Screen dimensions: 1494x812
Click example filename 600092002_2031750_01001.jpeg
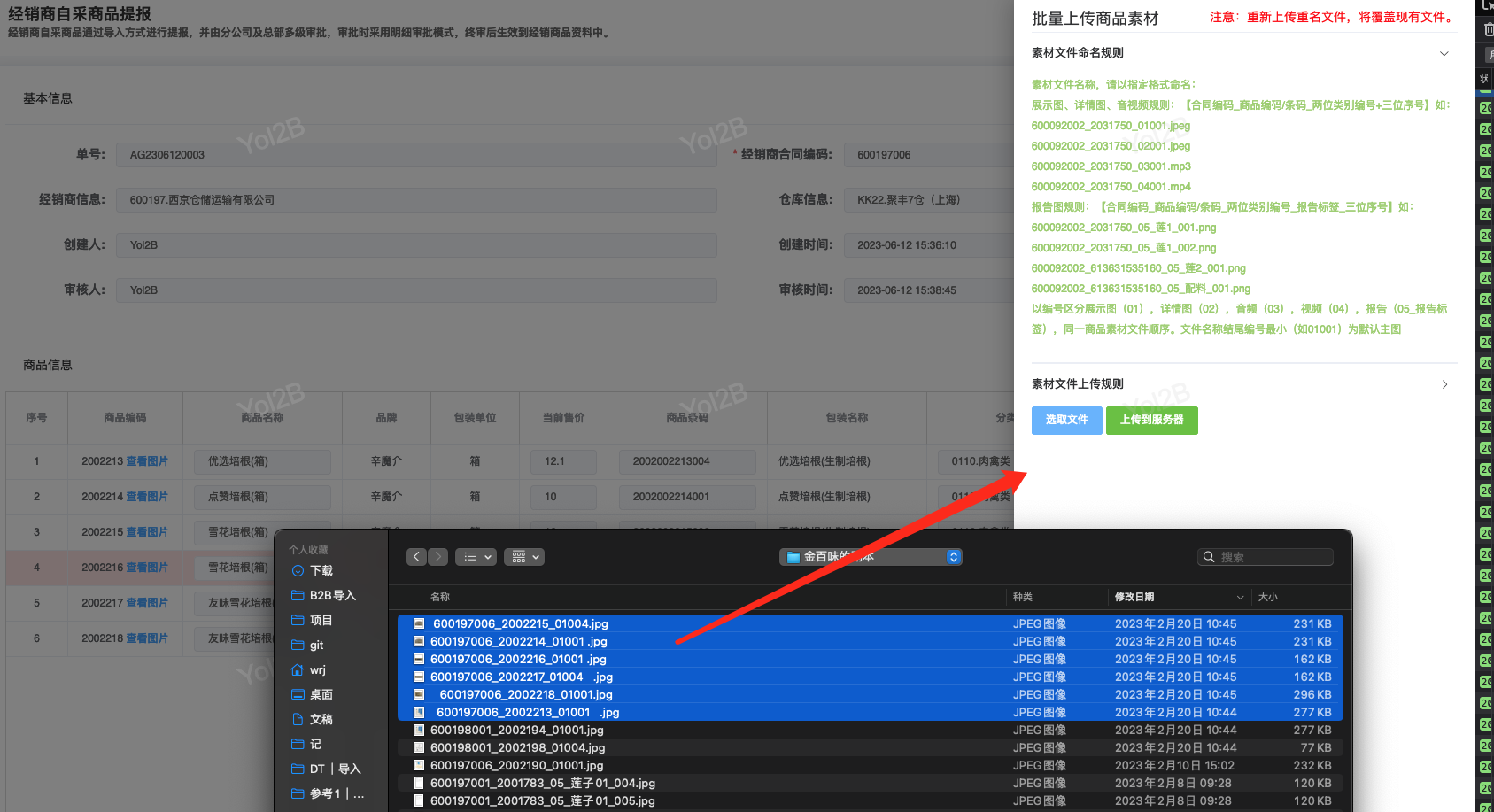point(1111,126)
